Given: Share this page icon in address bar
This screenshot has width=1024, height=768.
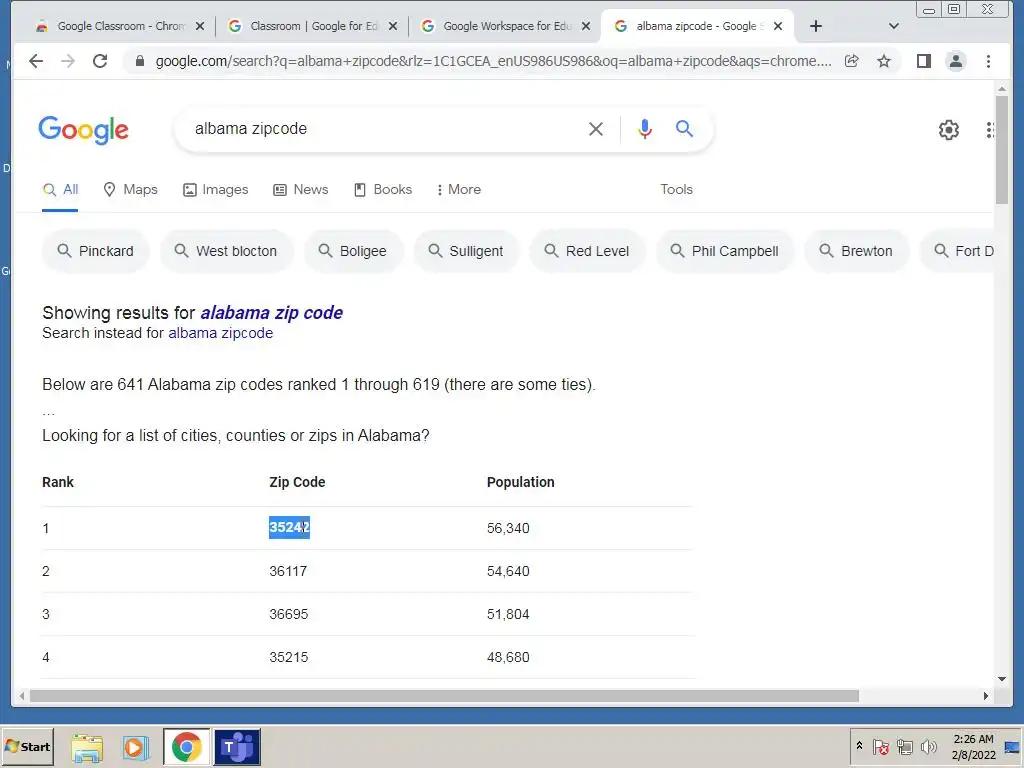Looking at the screenshot, I should [x=852, y=61].
